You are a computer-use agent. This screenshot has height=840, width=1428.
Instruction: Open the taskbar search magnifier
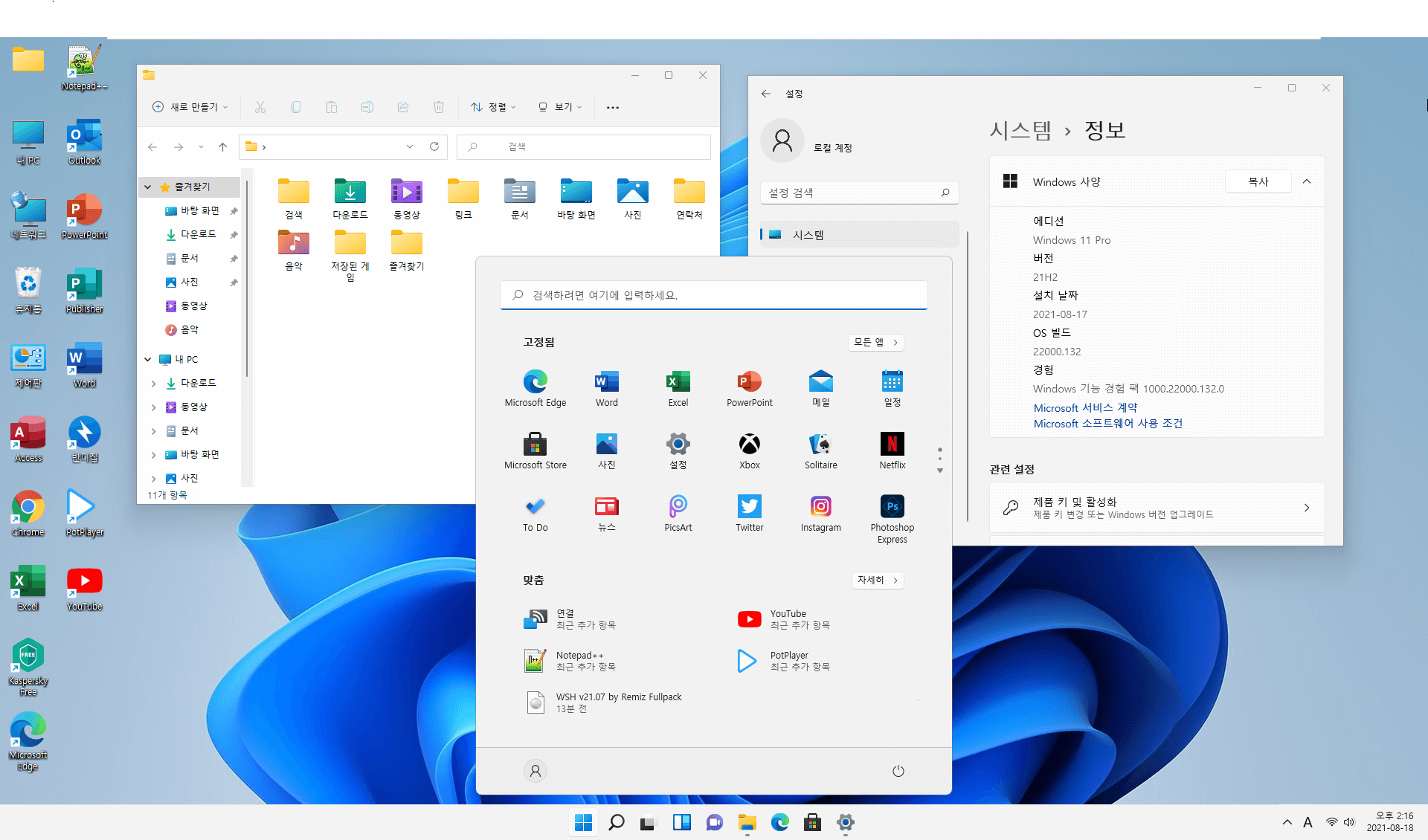click(x=617, y=822)
